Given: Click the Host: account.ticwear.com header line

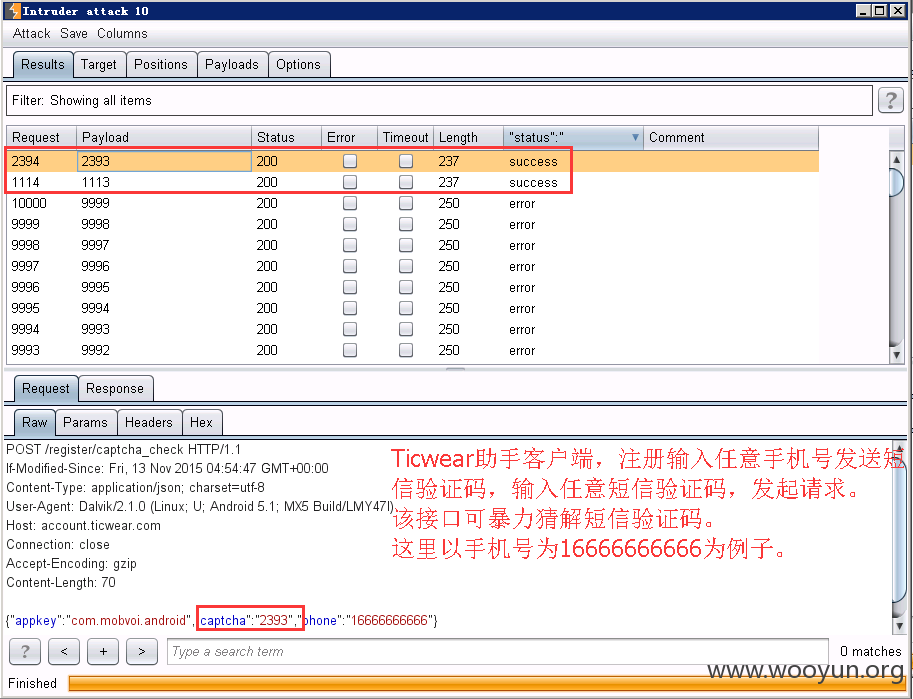Looking at the screenshot, I should coord(83,525).
